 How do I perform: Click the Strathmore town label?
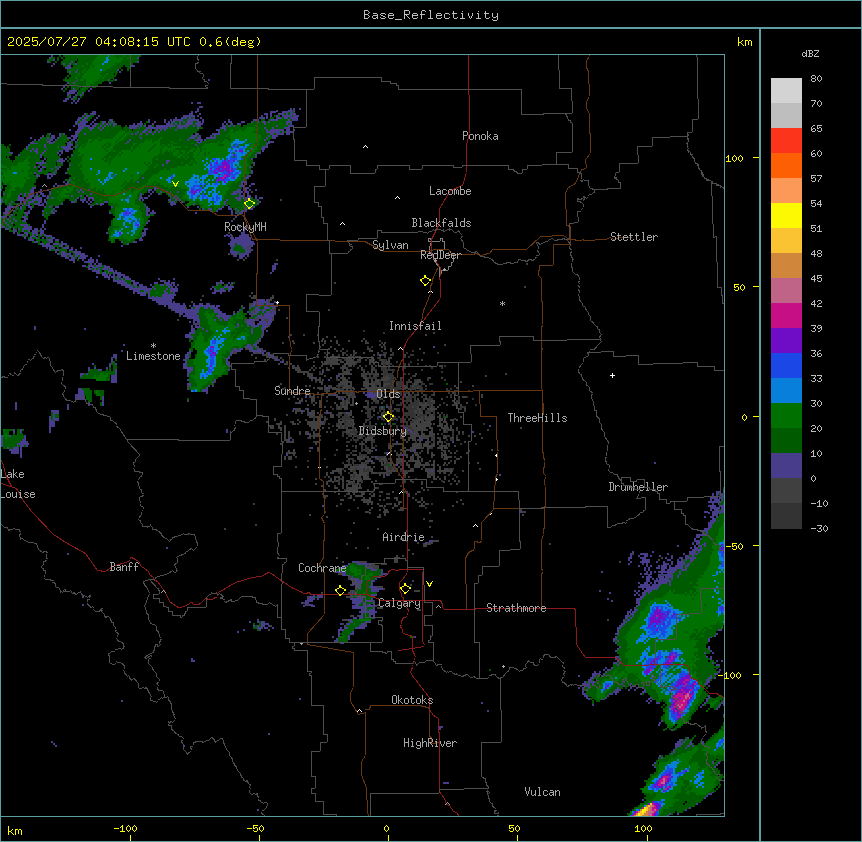pos(516,608)
